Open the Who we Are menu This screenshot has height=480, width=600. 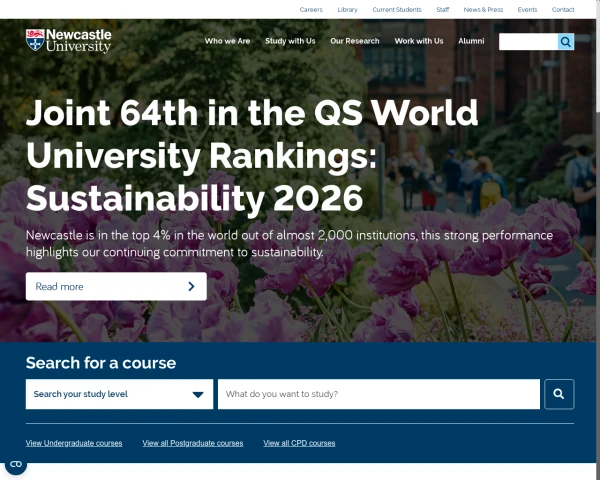[x=227, y=41]
